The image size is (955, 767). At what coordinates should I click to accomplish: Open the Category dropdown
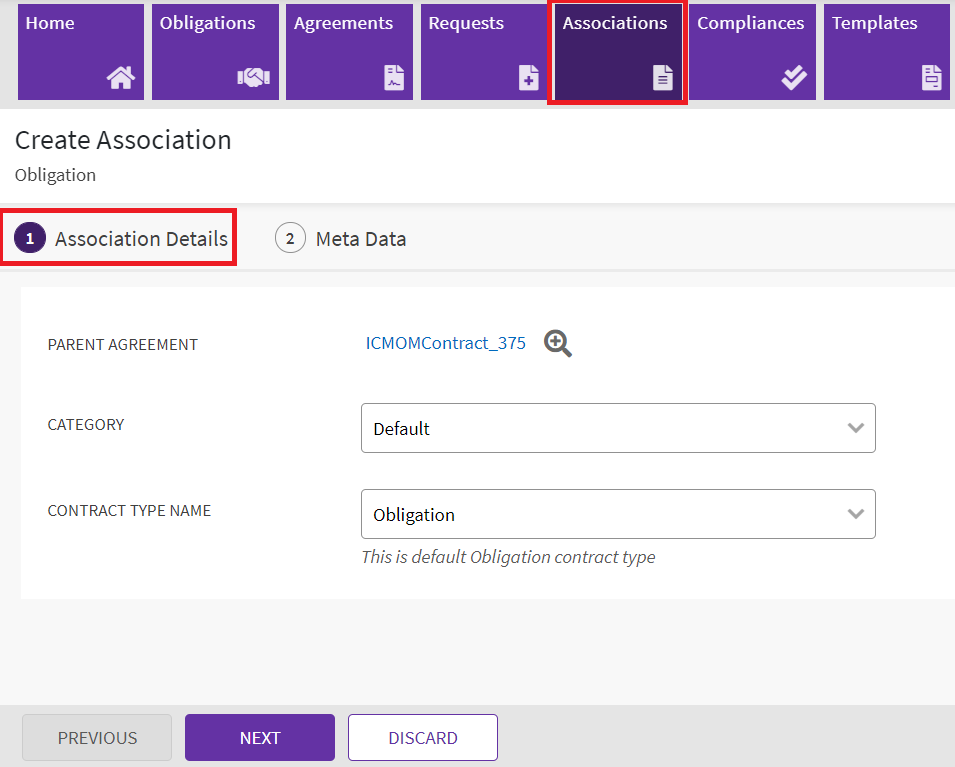617,428
